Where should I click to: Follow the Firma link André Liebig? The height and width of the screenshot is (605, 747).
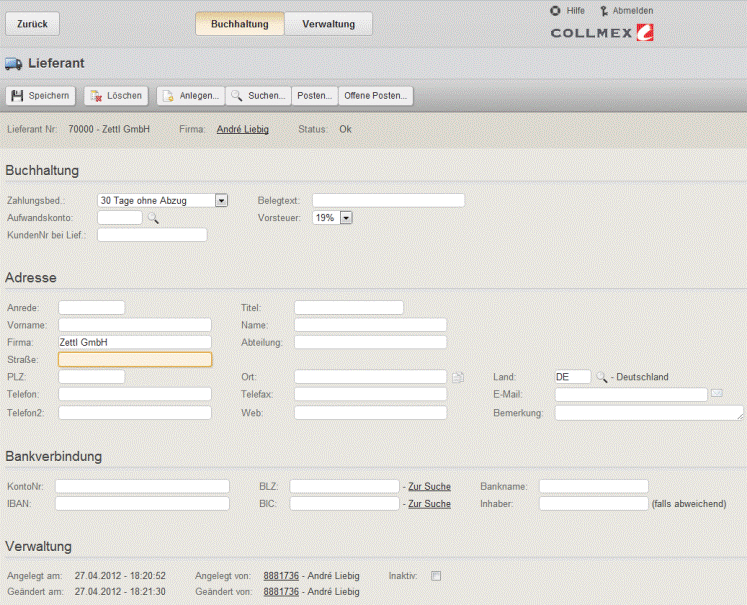click(x=242, y=129)
